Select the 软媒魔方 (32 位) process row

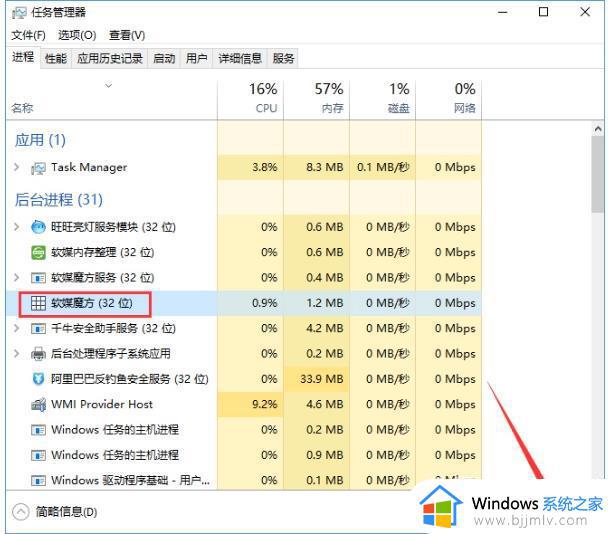[244, 303]
